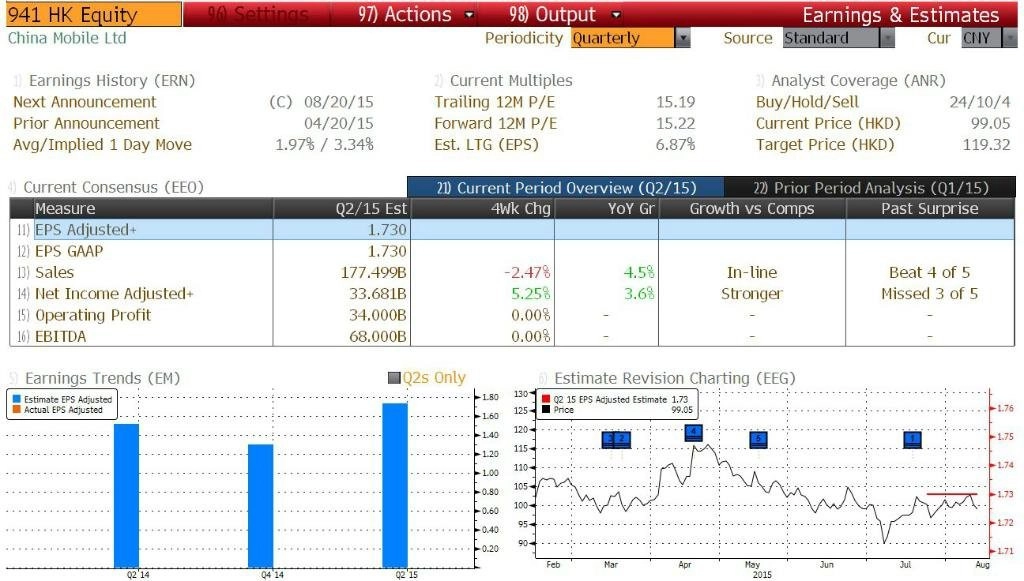Click Avg/Implied 1 Day Move value 1.97% / 3.34%
Viewport: 1024px width, 581px height.
point(325,144)
